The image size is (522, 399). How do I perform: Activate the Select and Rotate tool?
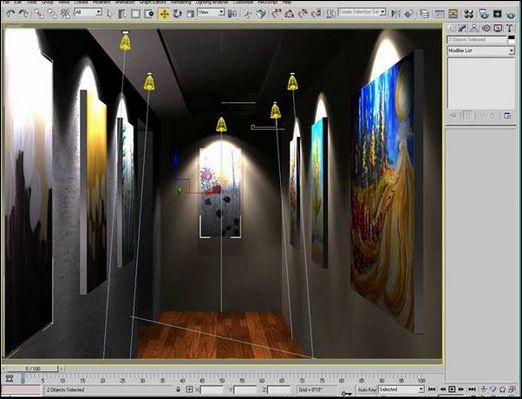point(177,13)
